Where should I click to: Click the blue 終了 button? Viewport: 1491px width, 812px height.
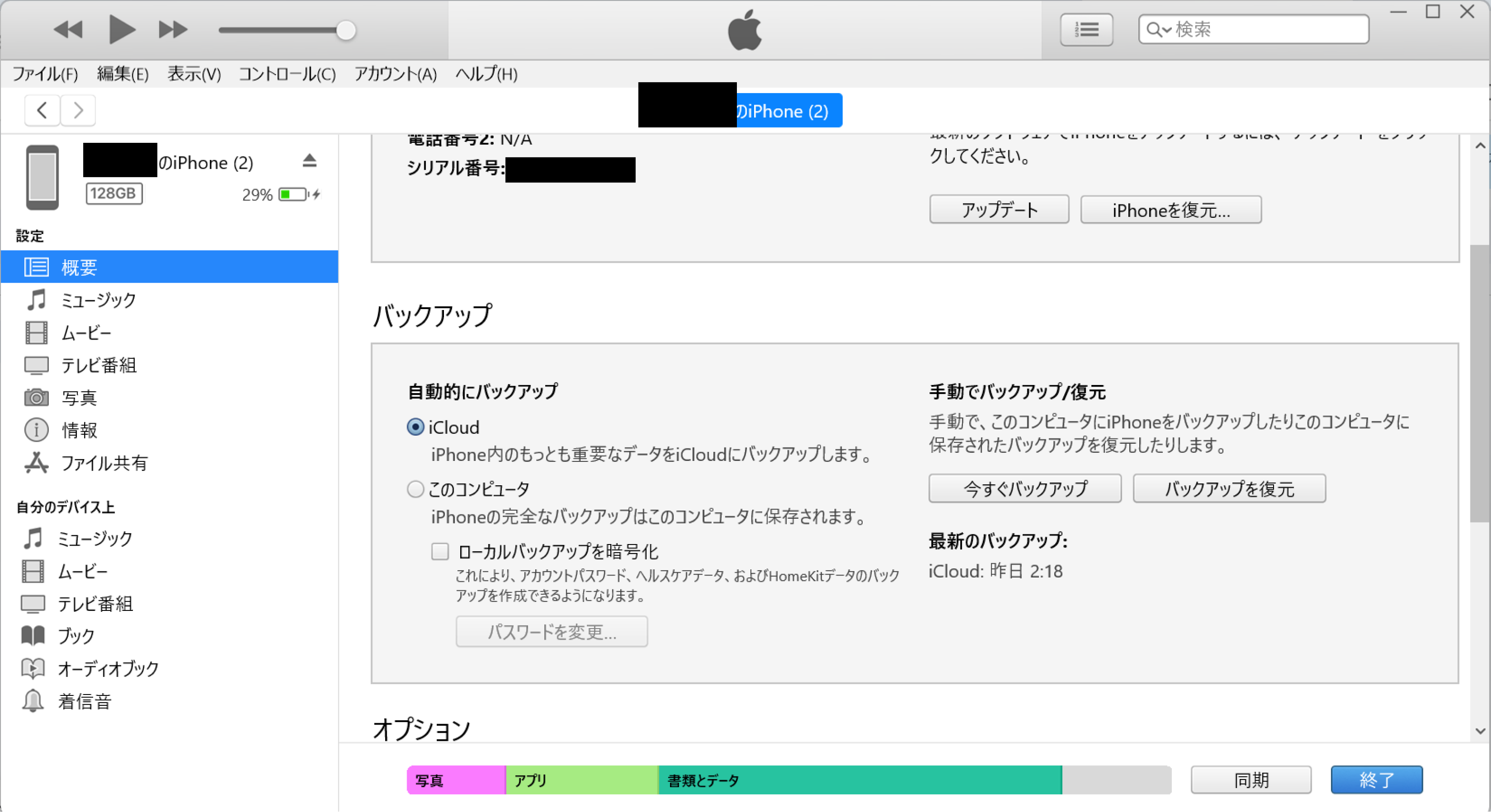click(1376, 780)
